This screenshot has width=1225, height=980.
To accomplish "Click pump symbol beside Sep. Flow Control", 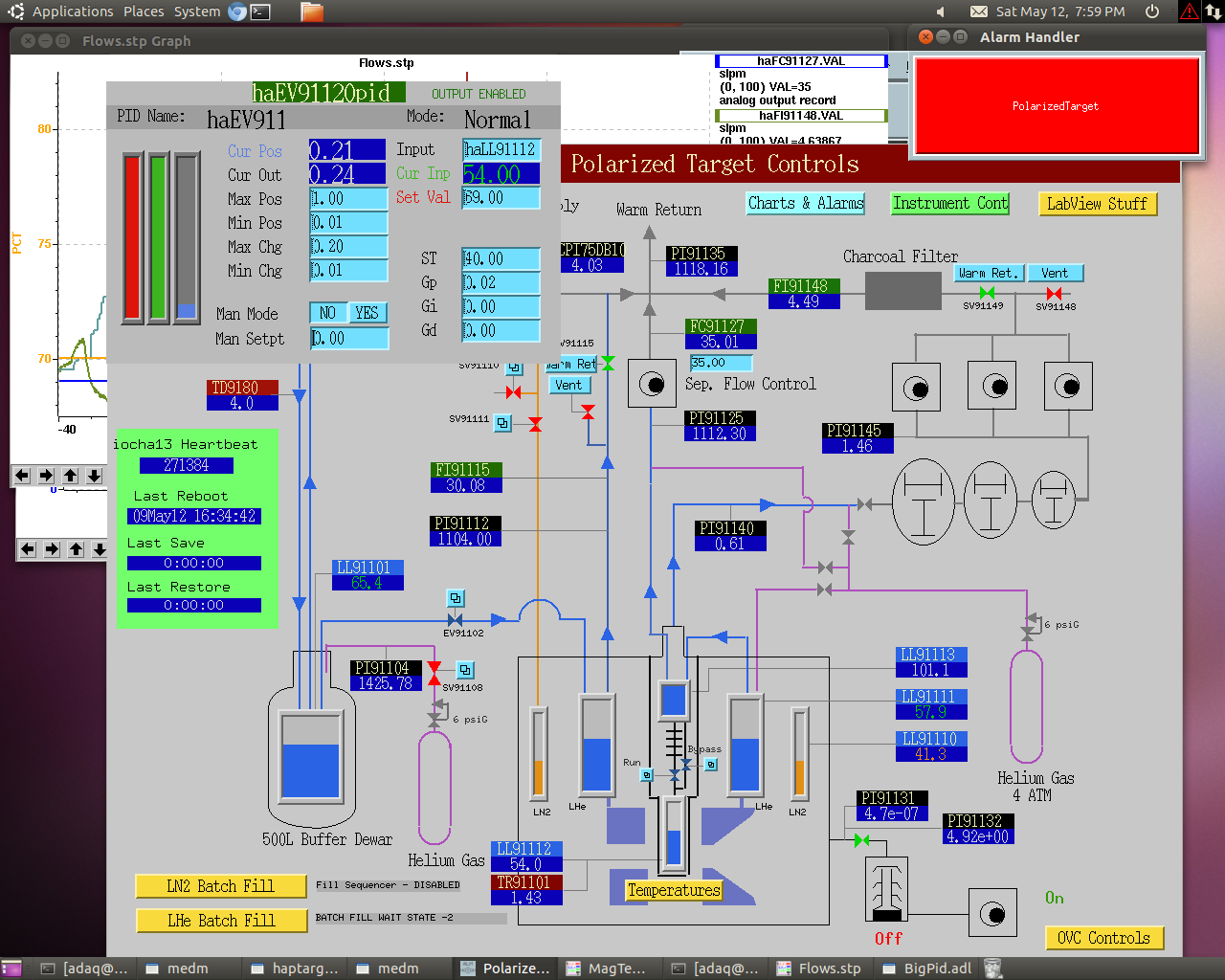I will [652, 385].
